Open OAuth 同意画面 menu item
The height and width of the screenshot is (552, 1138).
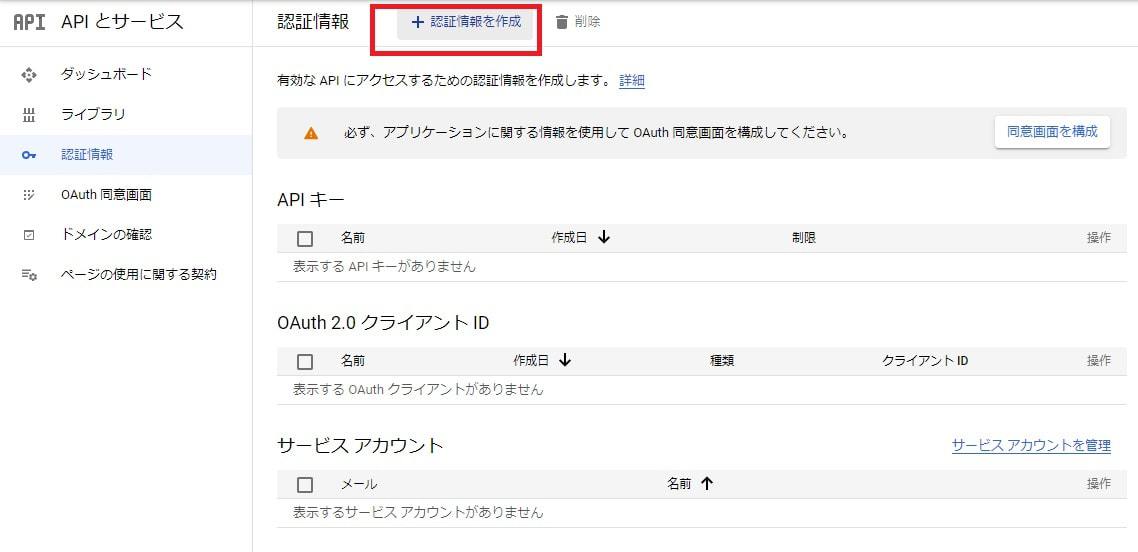tap(106, 195)
